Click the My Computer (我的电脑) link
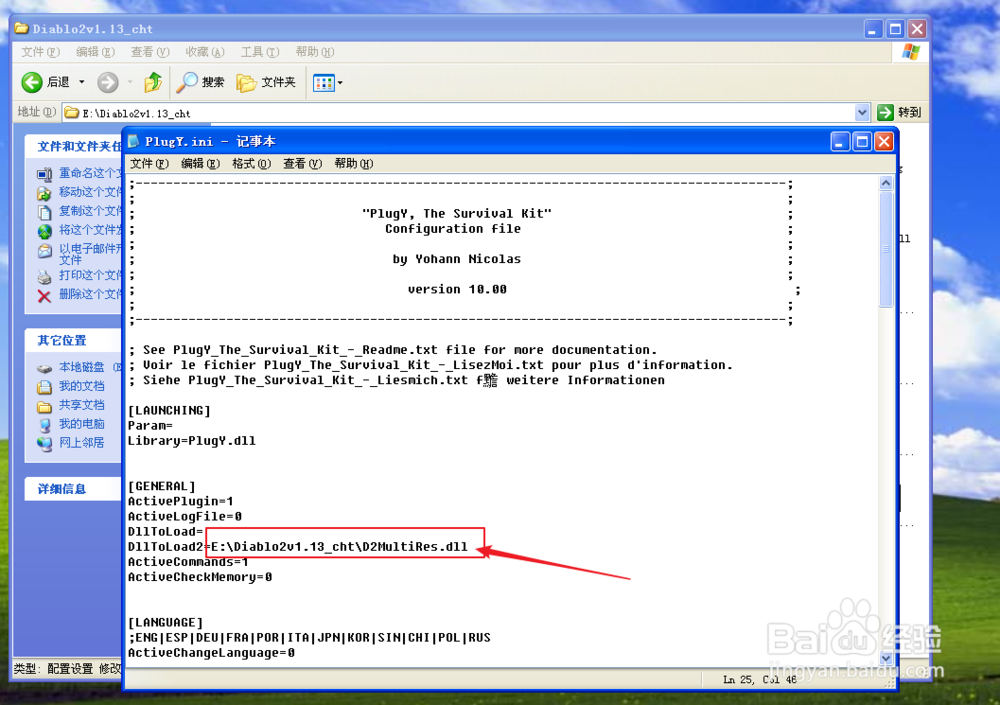Image resolution: width=1000 pixels, height=705 pixels. [82, 424]
